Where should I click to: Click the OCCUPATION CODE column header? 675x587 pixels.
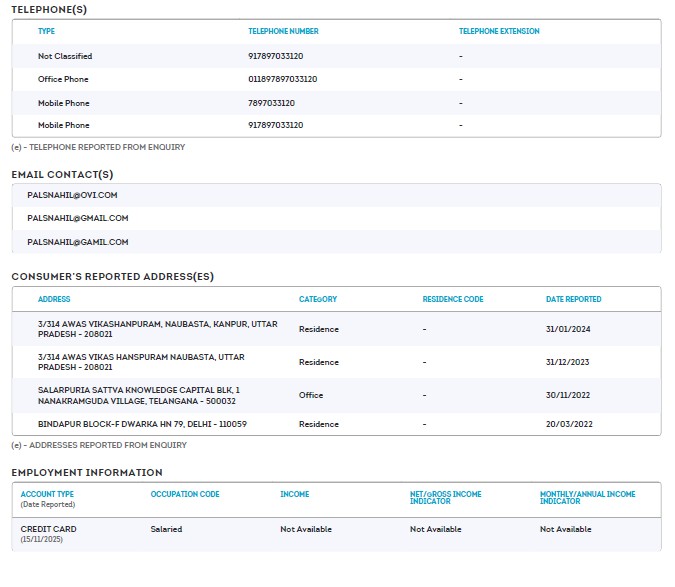[x=184, y=494]
